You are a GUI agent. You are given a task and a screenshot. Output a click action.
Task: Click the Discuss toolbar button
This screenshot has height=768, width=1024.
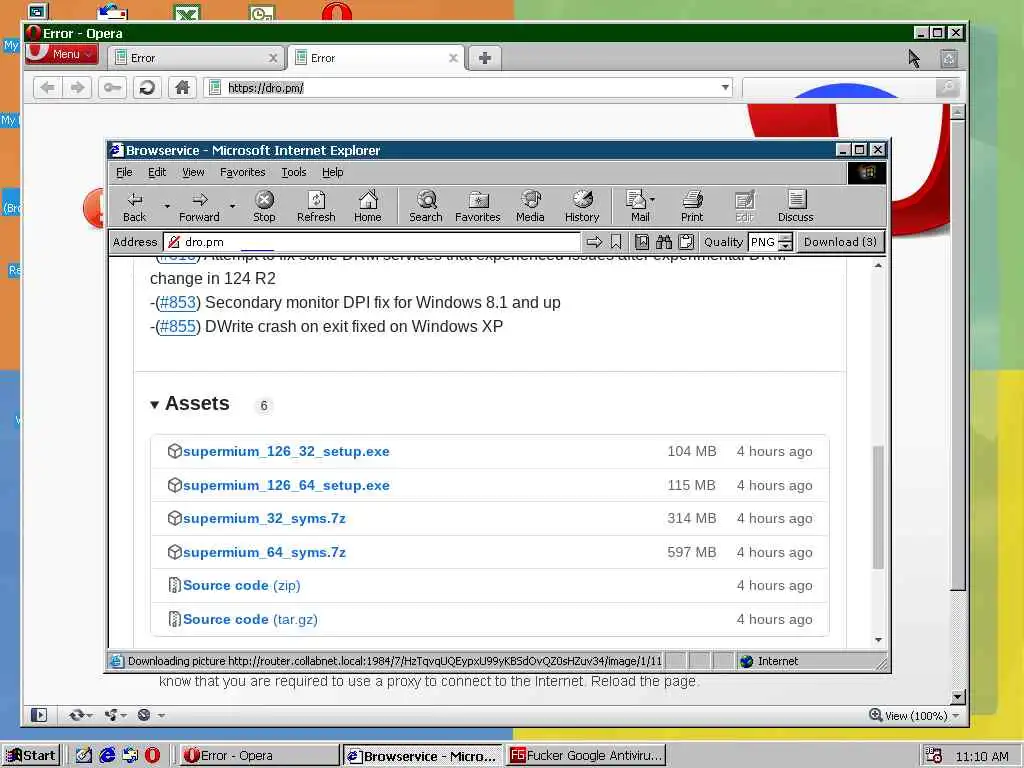795,206
